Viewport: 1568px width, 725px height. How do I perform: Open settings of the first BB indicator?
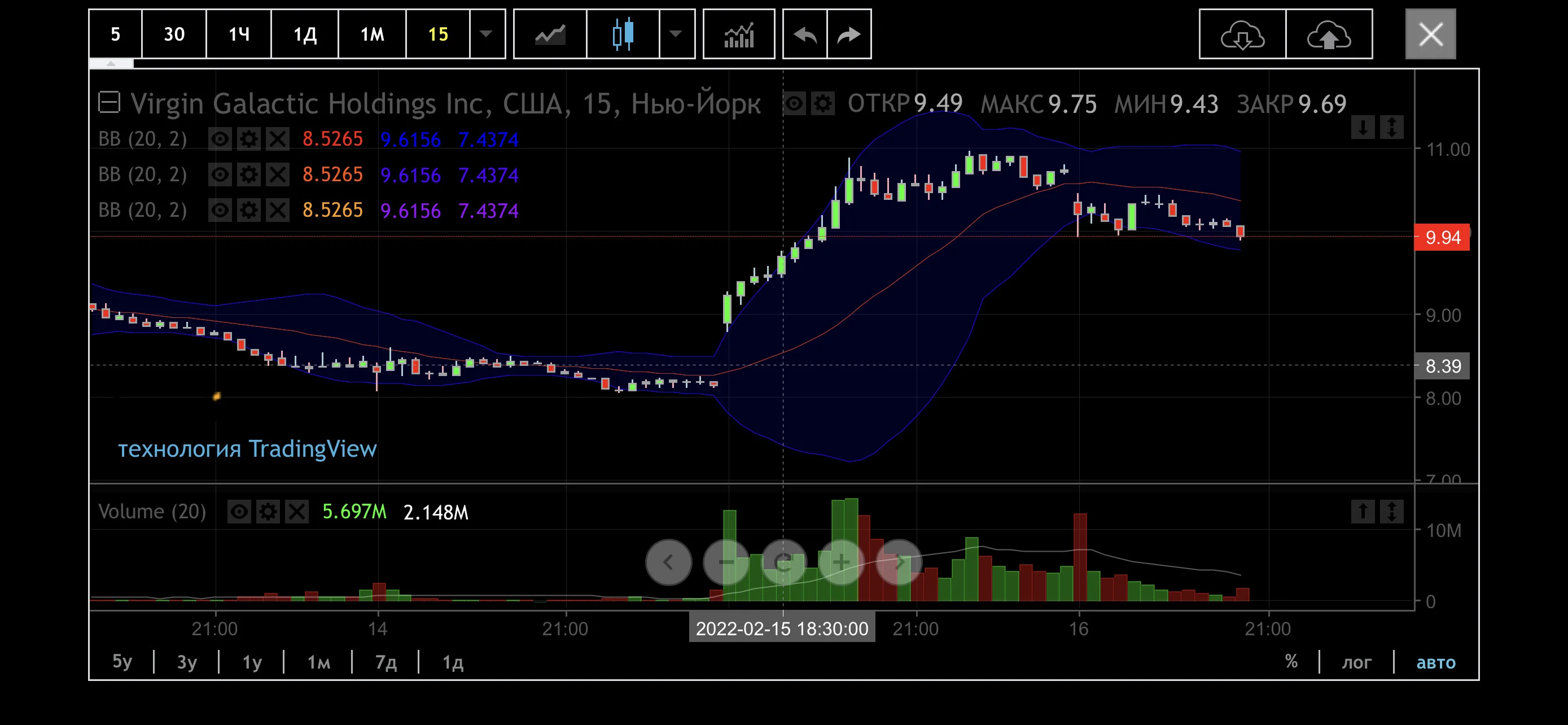coord(248,139)
